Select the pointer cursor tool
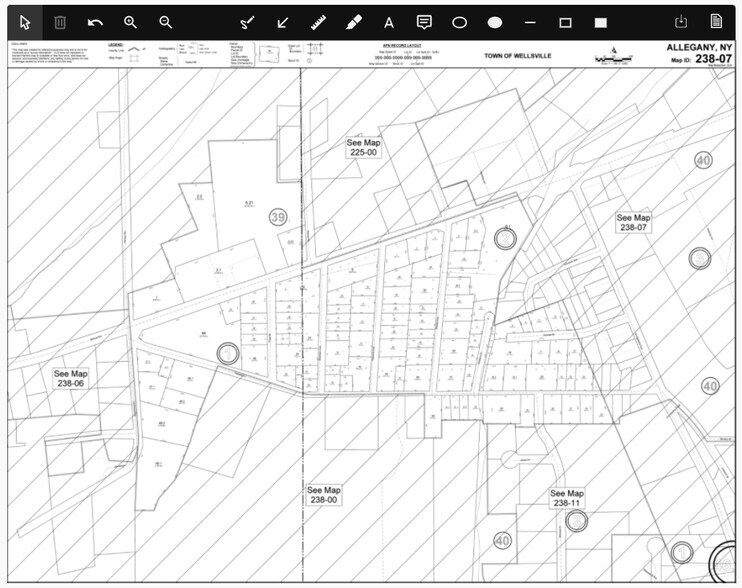 click(x=25, y=22)
